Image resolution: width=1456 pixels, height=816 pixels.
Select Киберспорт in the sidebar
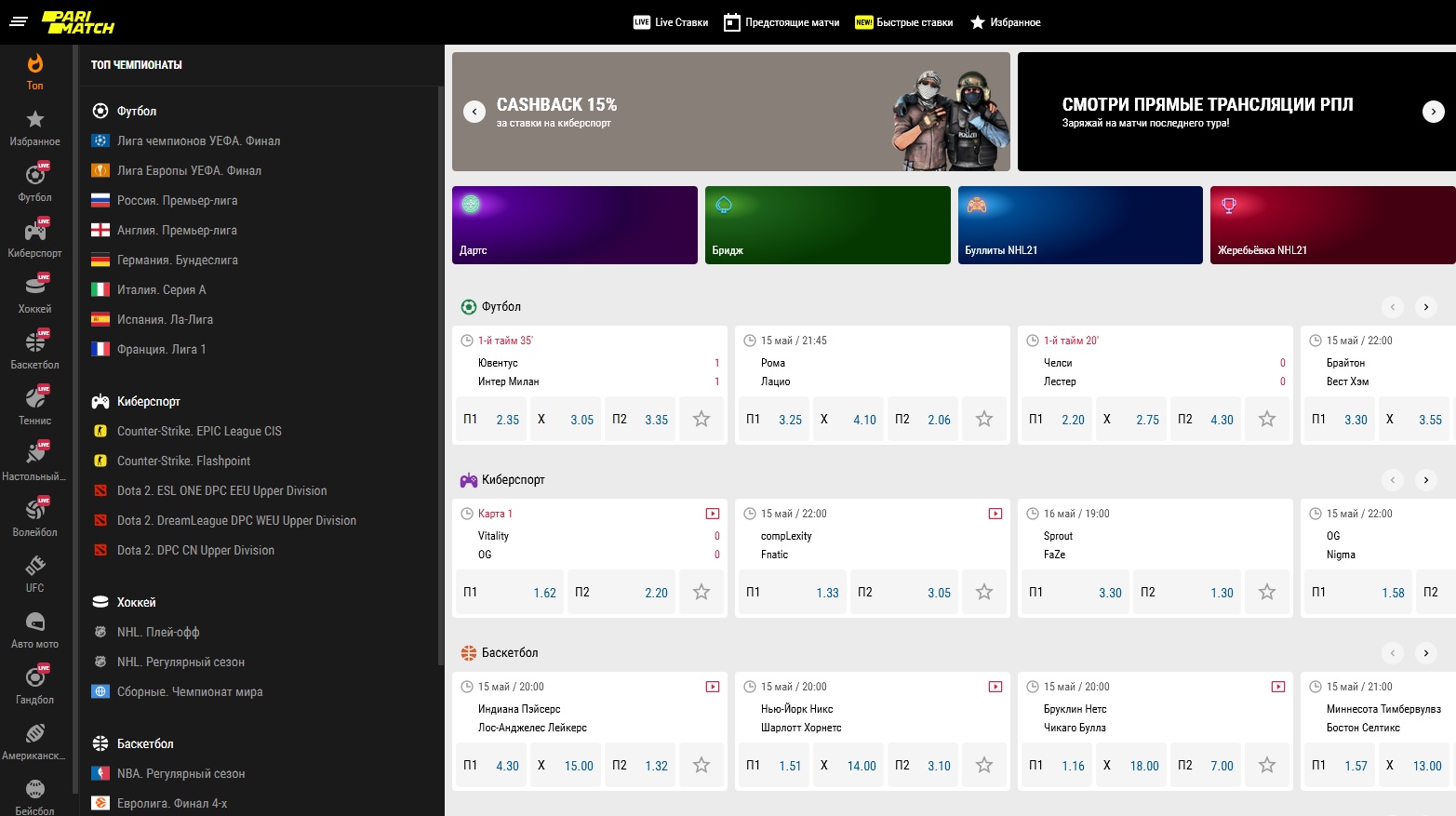[x=35, y=239]
